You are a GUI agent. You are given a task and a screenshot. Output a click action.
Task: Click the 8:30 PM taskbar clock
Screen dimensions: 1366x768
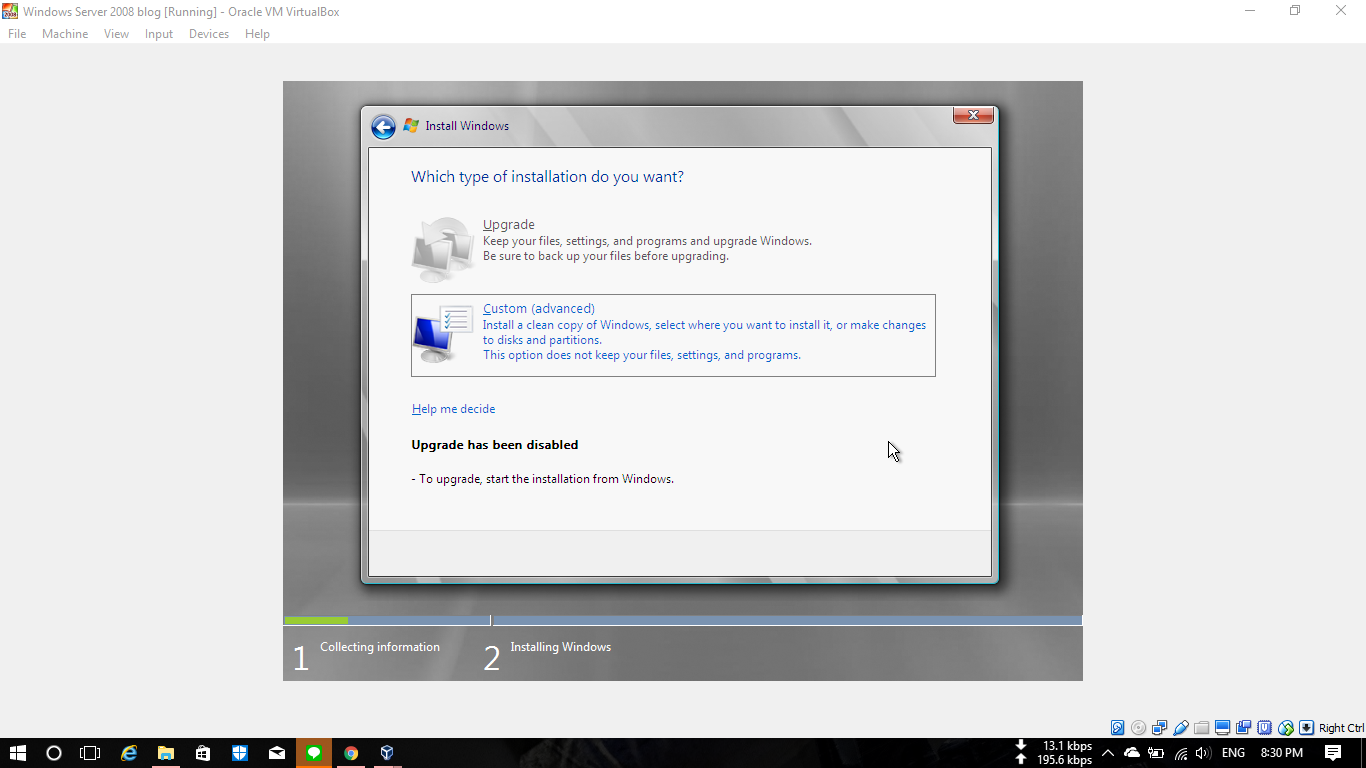pos(1281,753)
